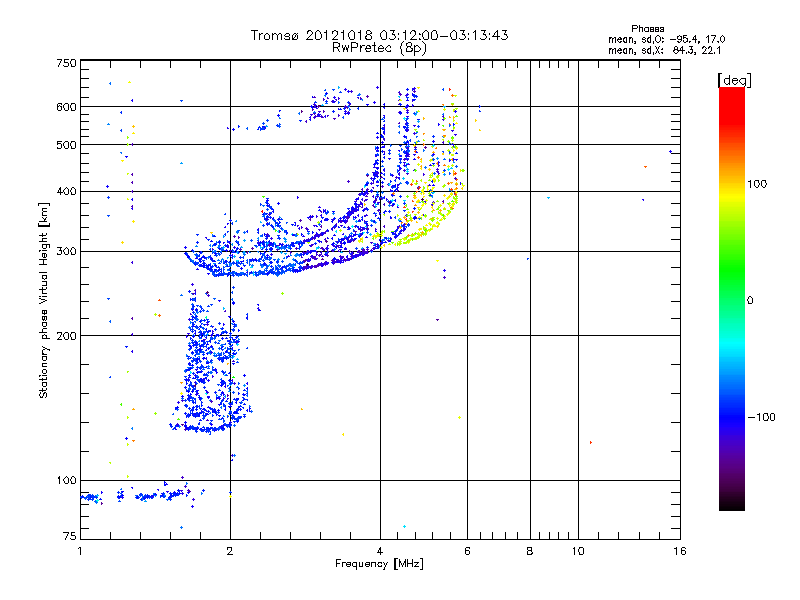Select the 'RwPretec (8p)' subtitle text

point(379,48)
